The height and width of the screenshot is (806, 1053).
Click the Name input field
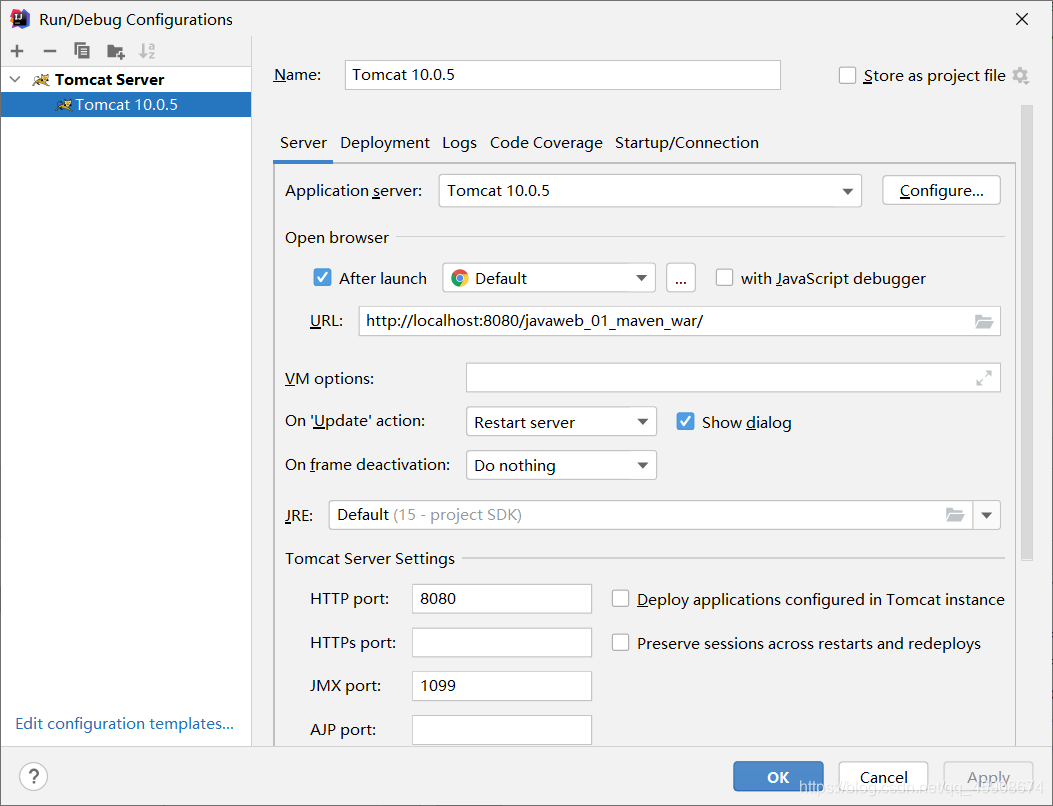click(563, 75)
